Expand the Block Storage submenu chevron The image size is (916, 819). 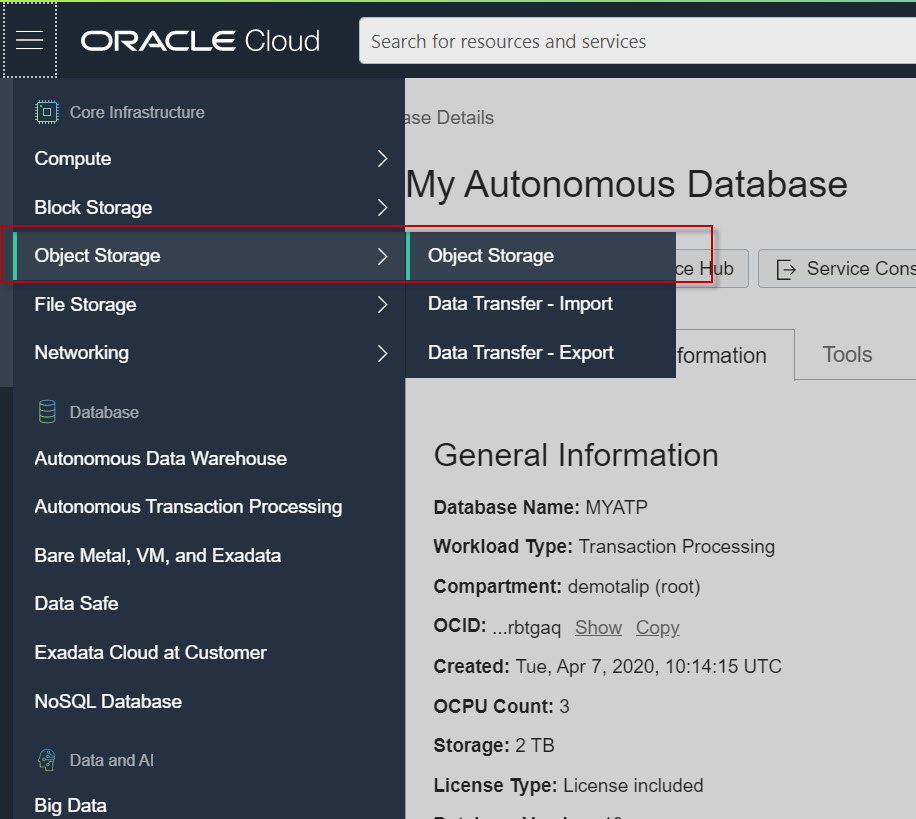pyautogui.click(x=381, y=207)
